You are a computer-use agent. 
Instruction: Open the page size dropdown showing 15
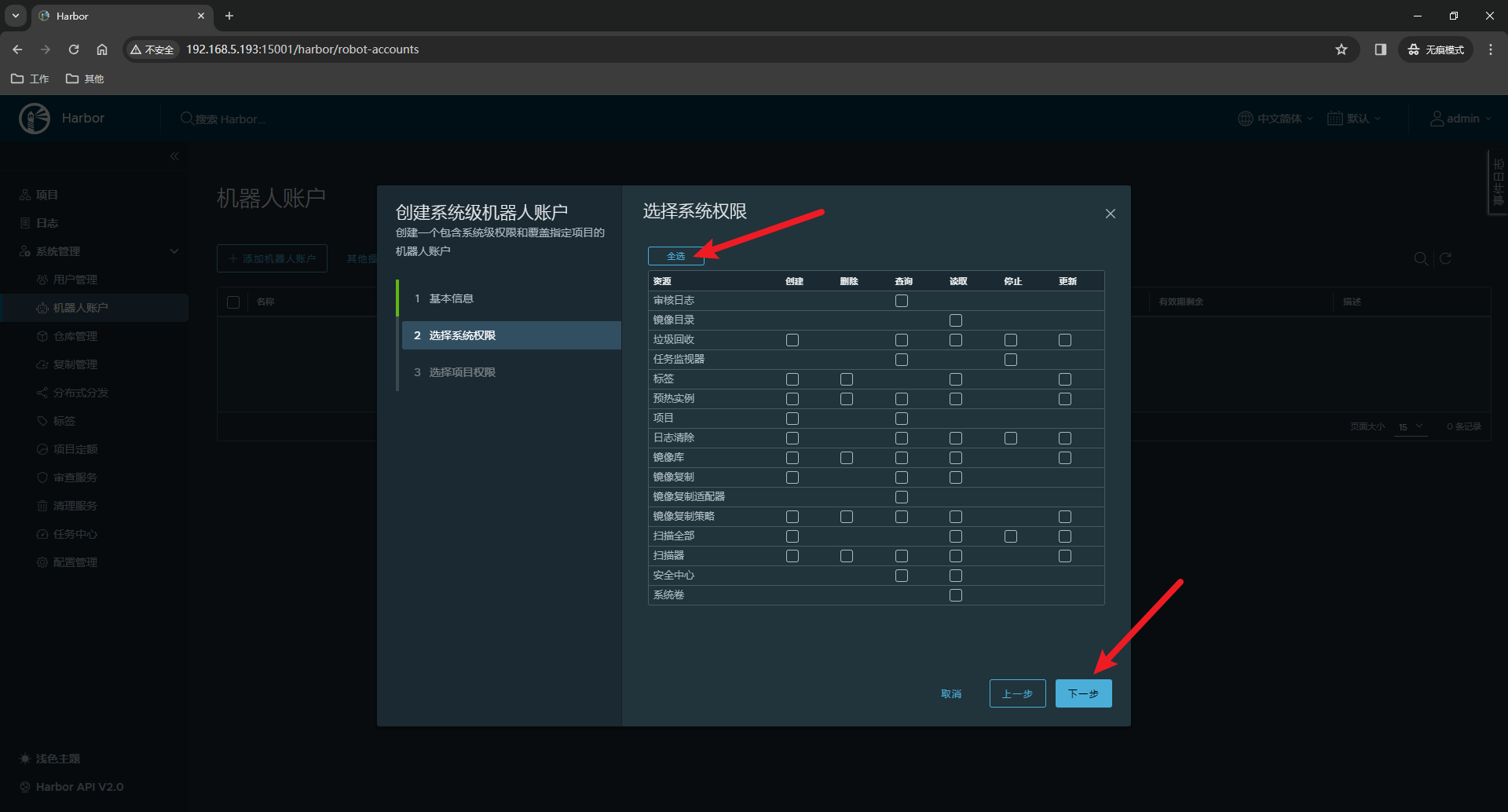1411,426
